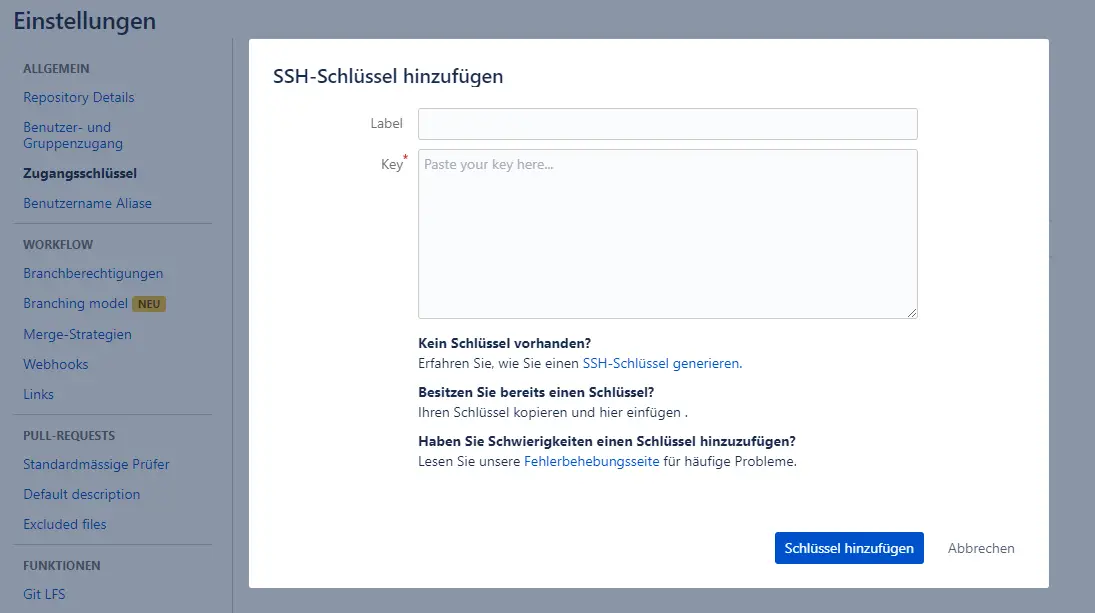Select Zugangsschlüssel in the sidebar
Viewport: 1095px width, 613px height.
pyautogui.click(x=80, y=173)
